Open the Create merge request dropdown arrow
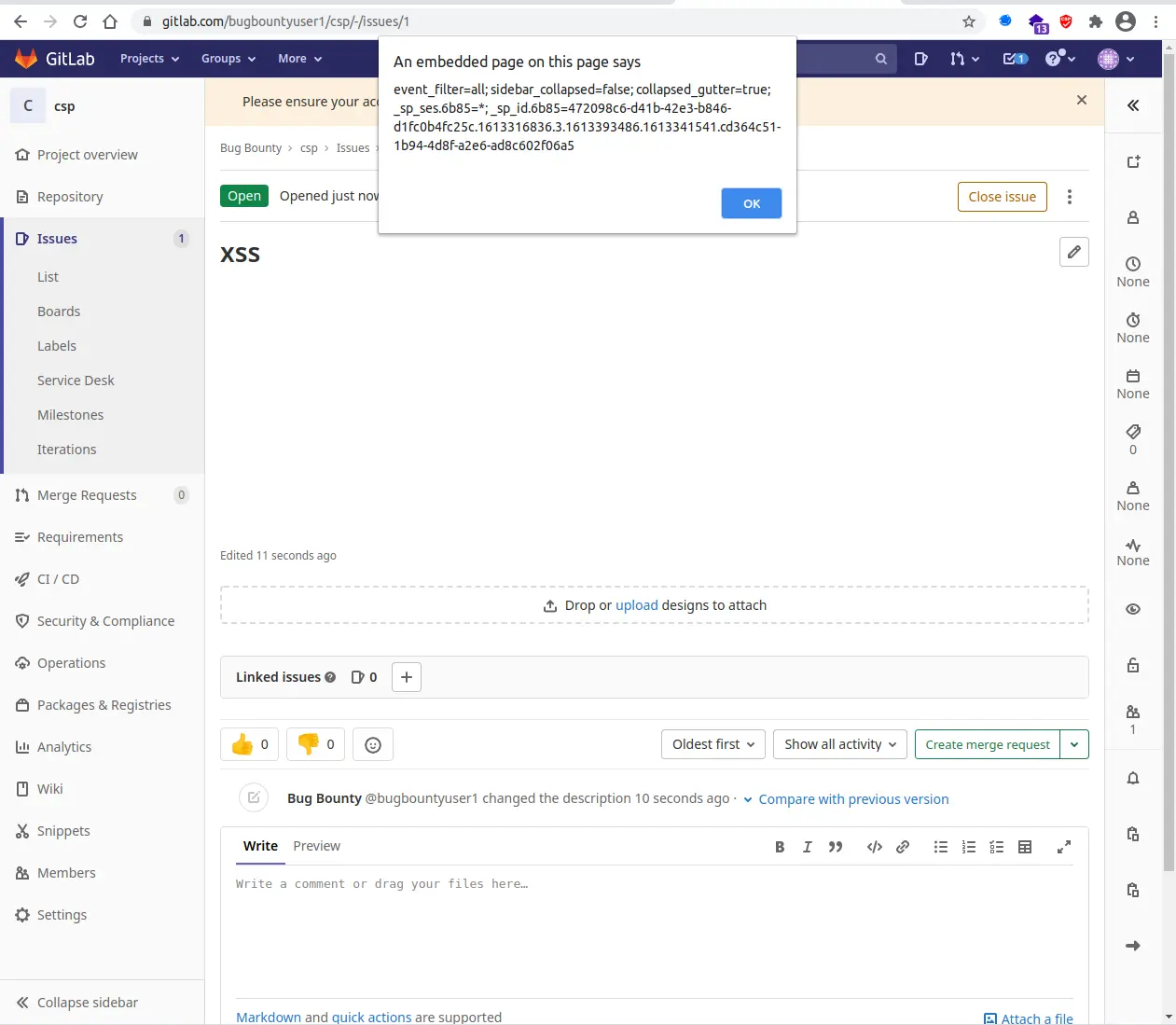This screenshot has width=1176, height=1025. [1074, 744]
